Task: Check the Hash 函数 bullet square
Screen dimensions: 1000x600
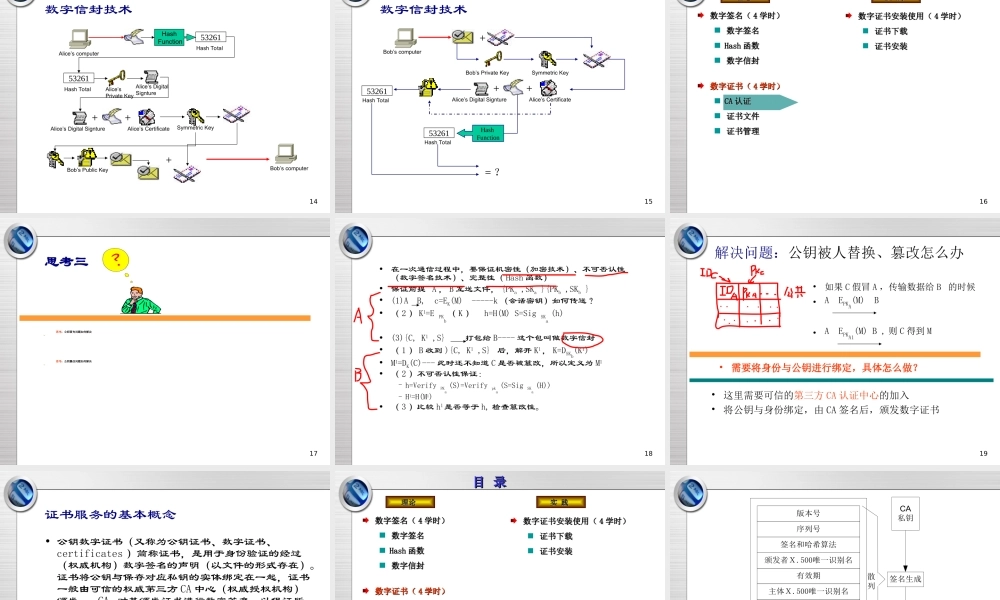Action: (719, 45)
